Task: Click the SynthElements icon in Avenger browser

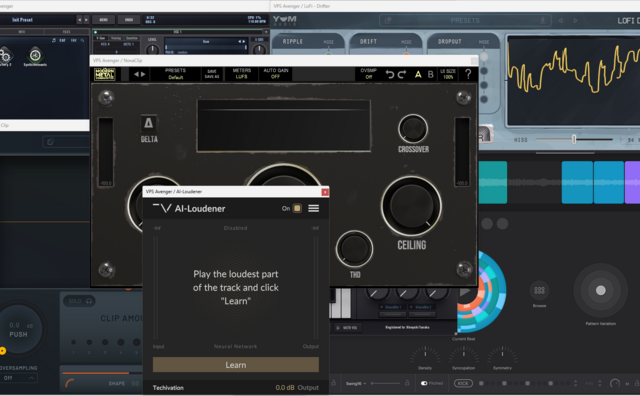Action: point(35,56)
